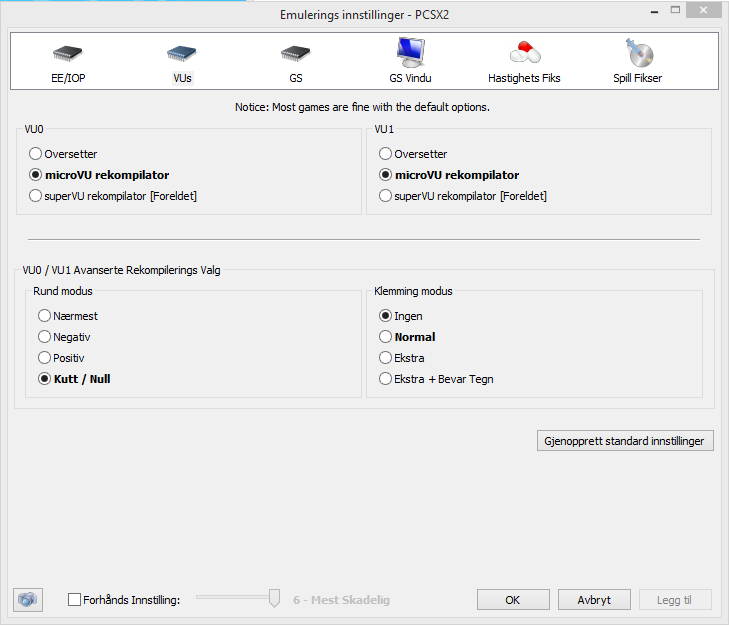729x627 pixels.
Task: Select superVU rekompilator [Foreldet] for VU1
Action: point(463,196)
